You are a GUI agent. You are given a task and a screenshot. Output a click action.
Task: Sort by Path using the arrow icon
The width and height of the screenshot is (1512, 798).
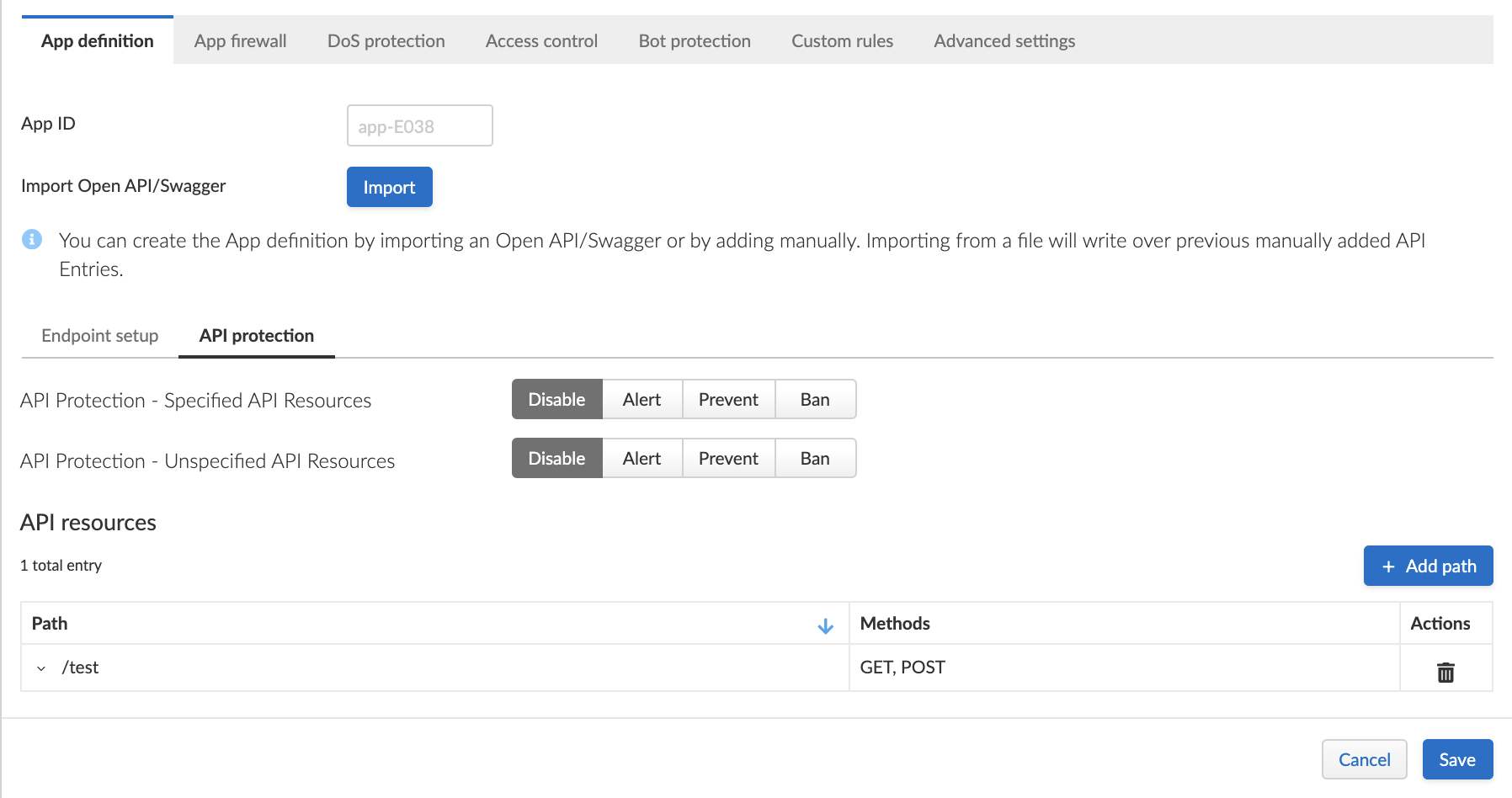[x=826, y=625]
